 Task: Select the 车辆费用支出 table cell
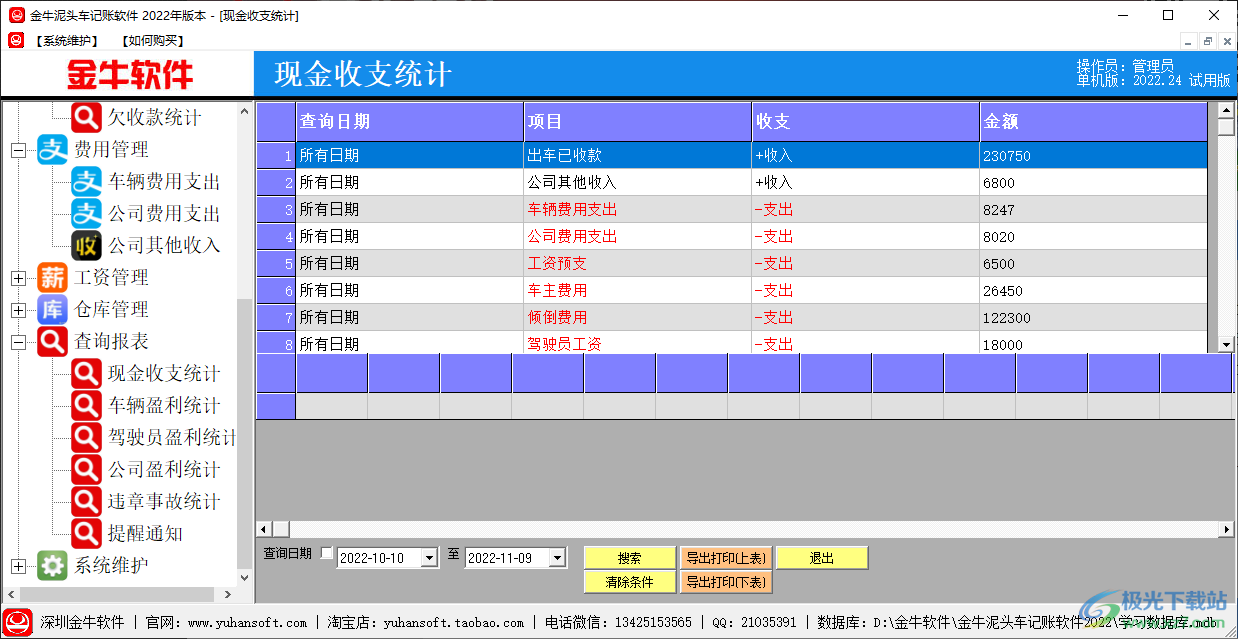pos(638,210)
